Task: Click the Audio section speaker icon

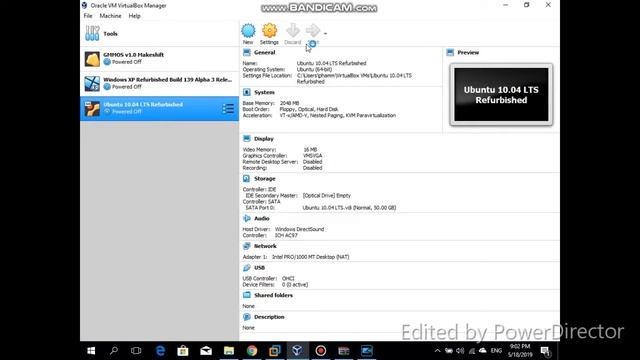Action: 247,218
